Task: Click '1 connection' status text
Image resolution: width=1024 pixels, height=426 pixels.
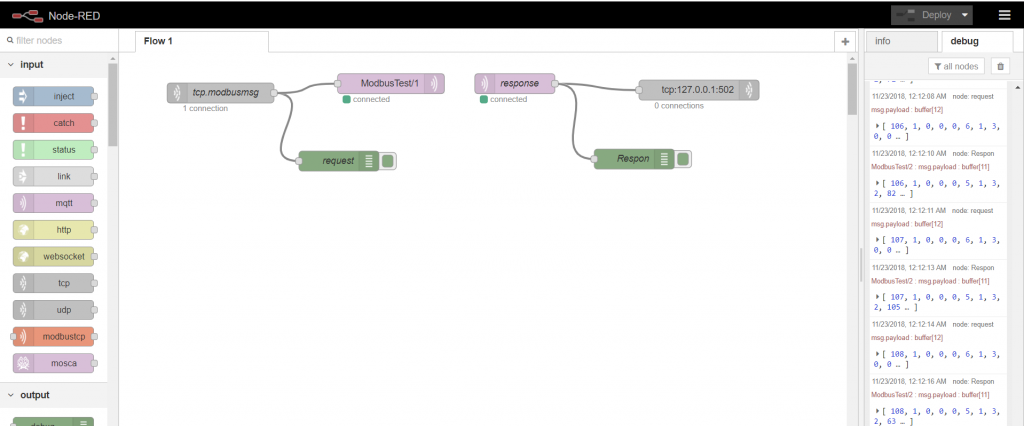Action: [205, 108]
